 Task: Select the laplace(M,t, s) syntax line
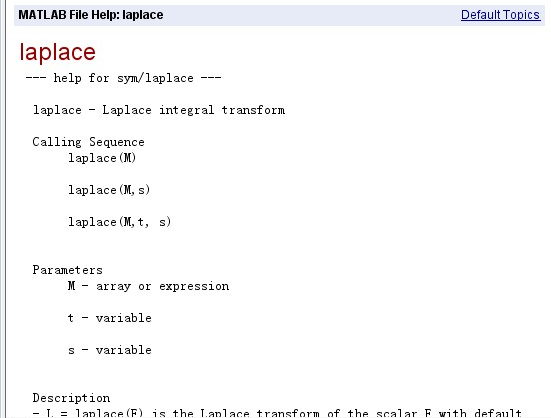point(119,222)
